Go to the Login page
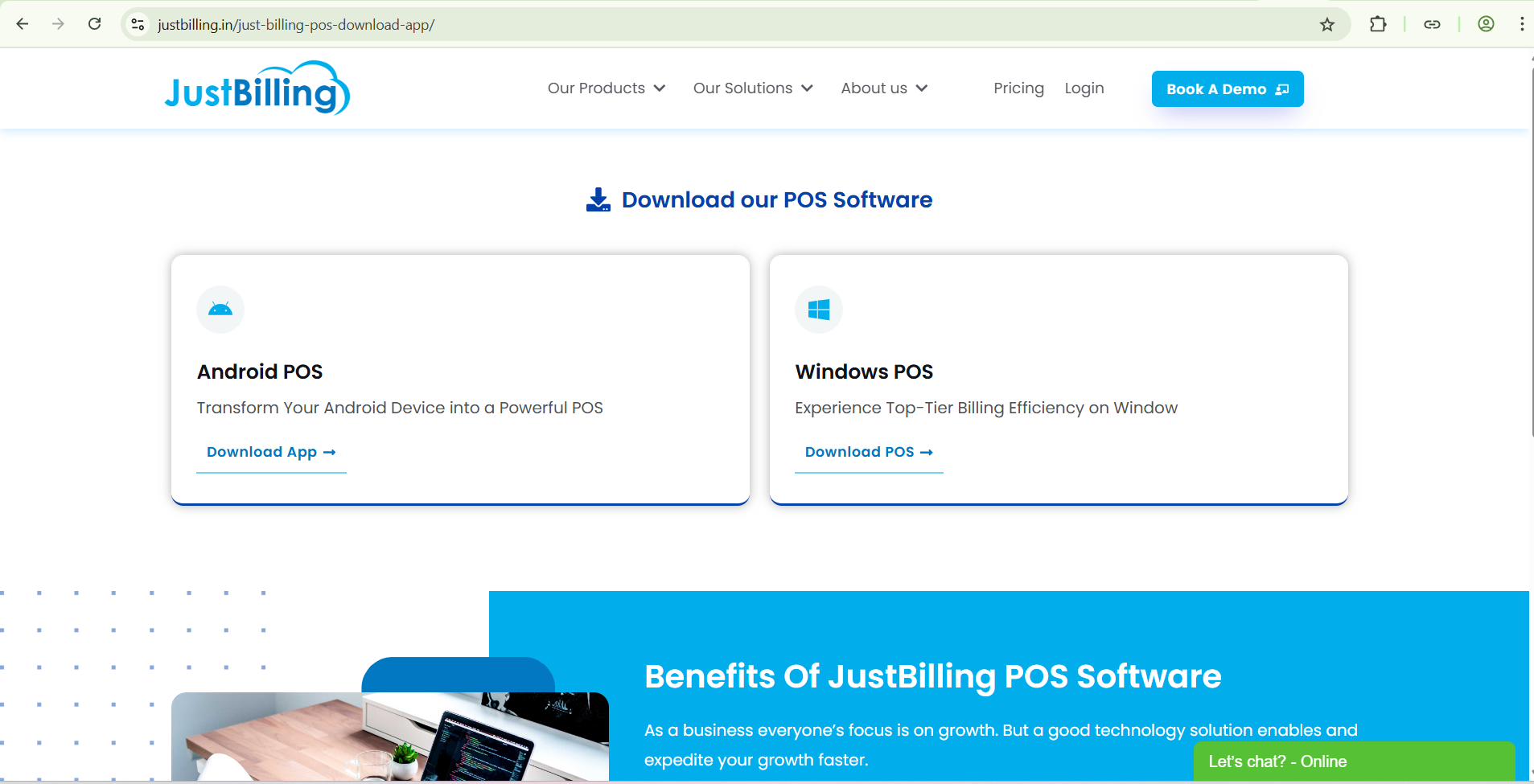 [x=1084, y=88]
